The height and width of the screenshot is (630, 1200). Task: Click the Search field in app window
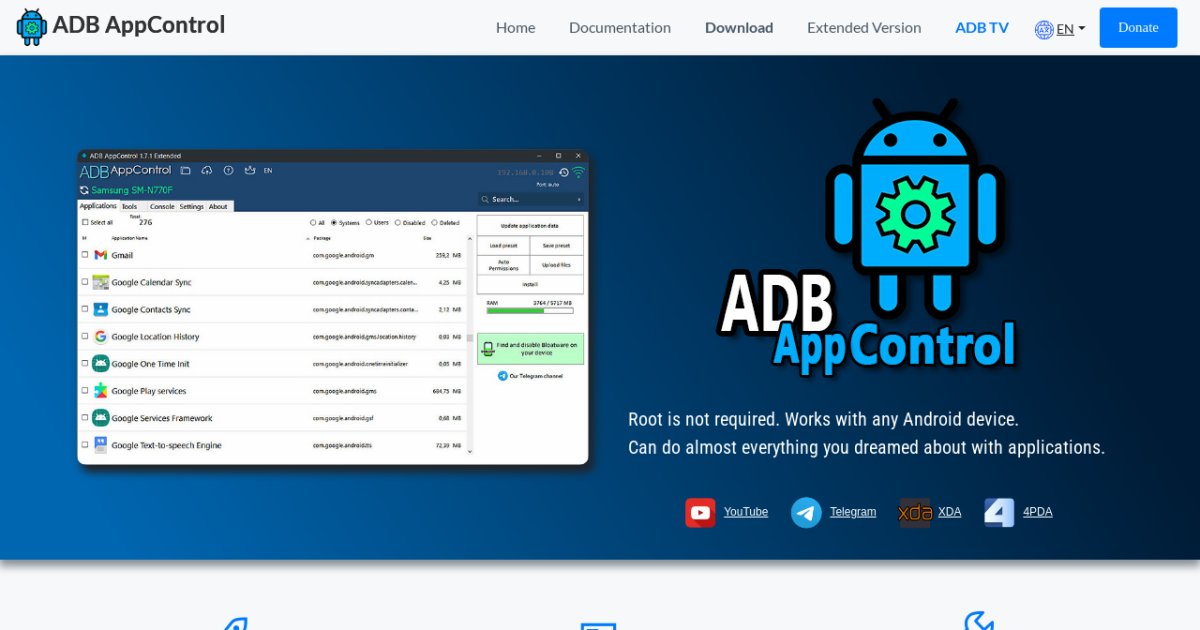(x=530, y=199)
